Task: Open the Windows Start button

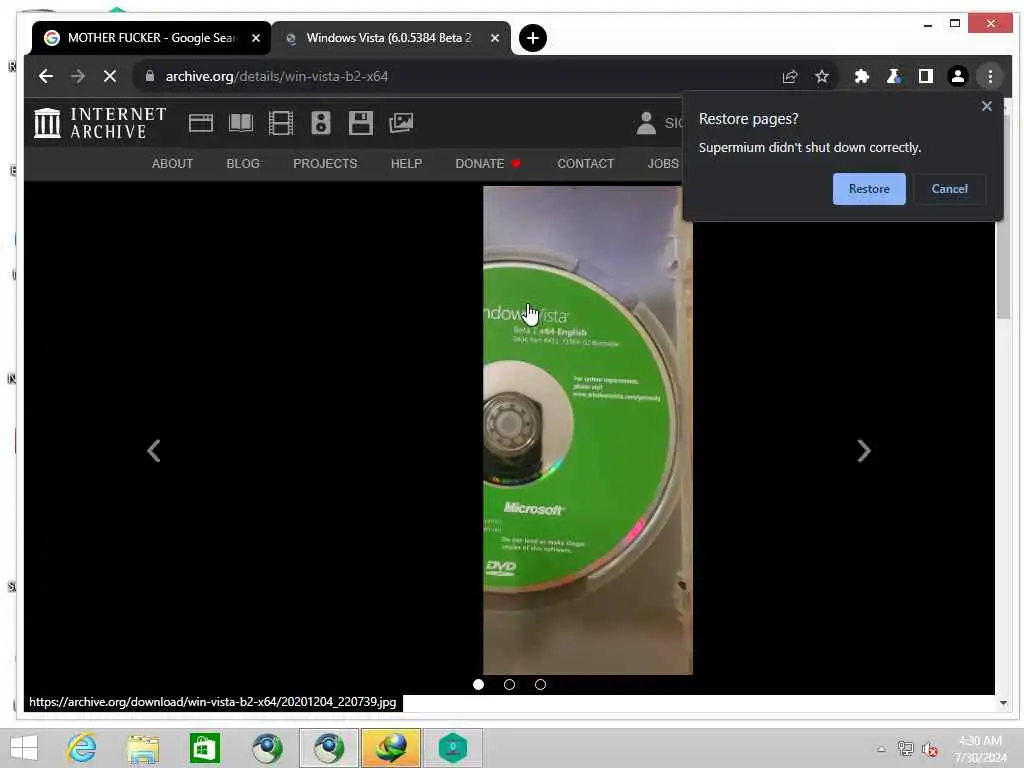Action: (x=24, y=748)
